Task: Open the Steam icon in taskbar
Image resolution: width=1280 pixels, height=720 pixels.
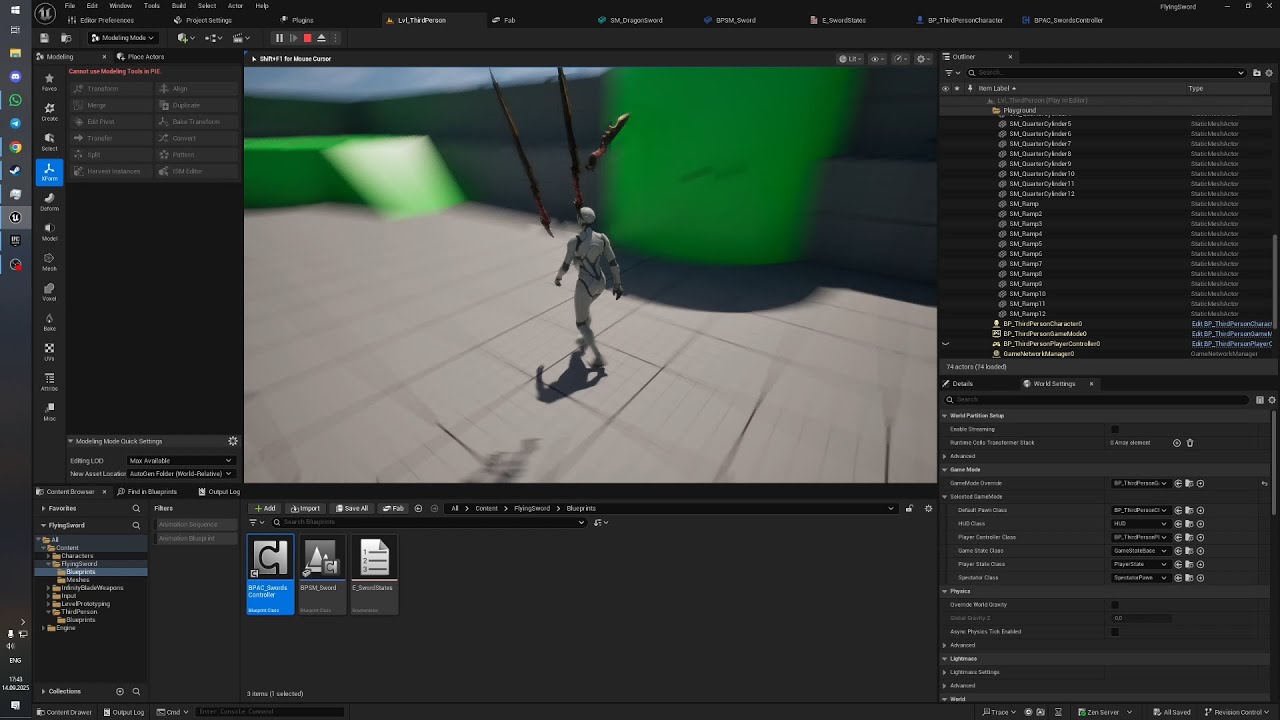Action: pyautogui.click(x=15, y=170)
